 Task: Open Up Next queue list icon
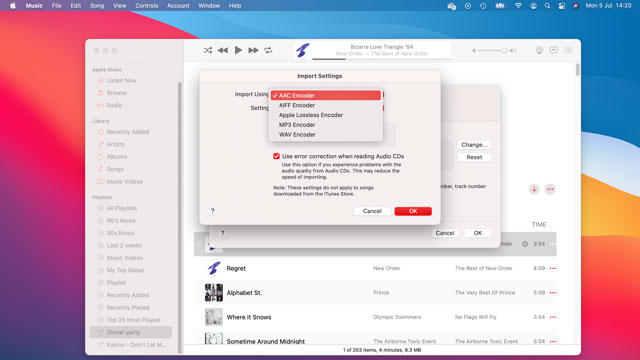568,50
